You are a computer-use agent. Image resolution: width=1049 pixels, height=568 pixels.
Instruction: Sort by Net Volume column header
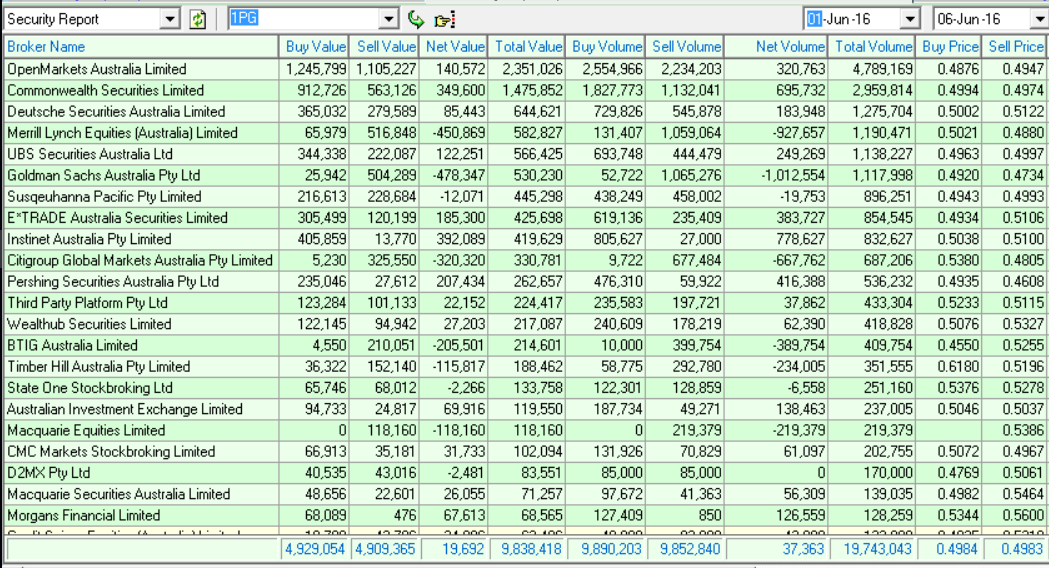(776, 47)
